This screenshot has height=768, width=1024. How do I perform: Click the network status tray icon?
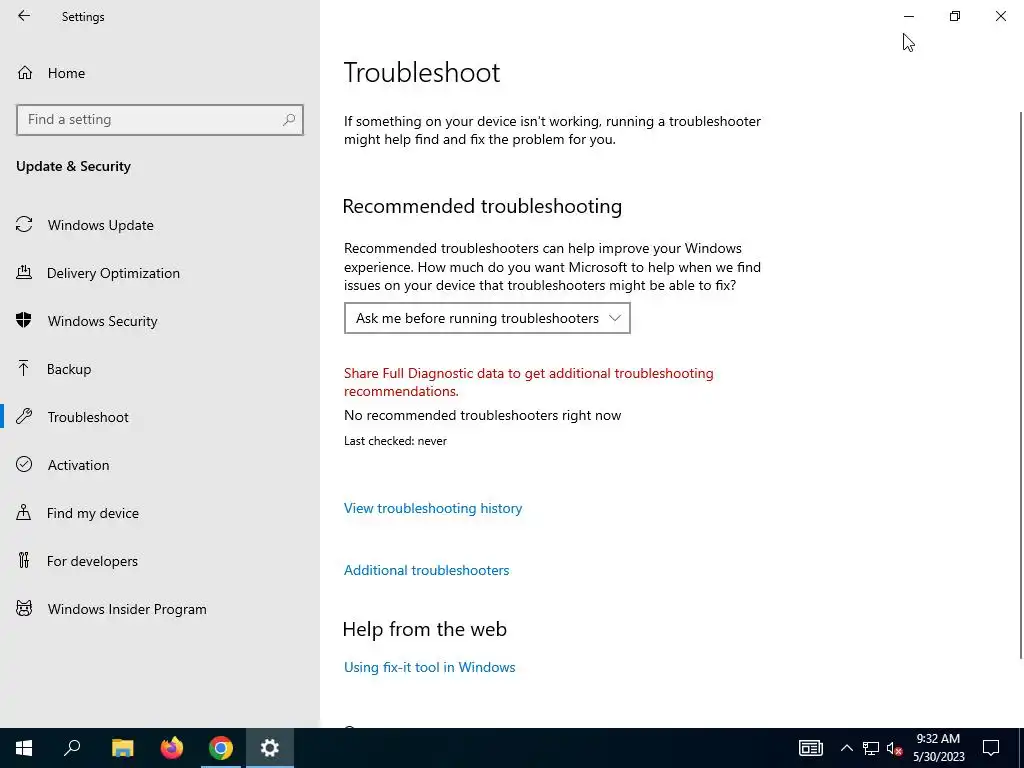coord(871,748)
